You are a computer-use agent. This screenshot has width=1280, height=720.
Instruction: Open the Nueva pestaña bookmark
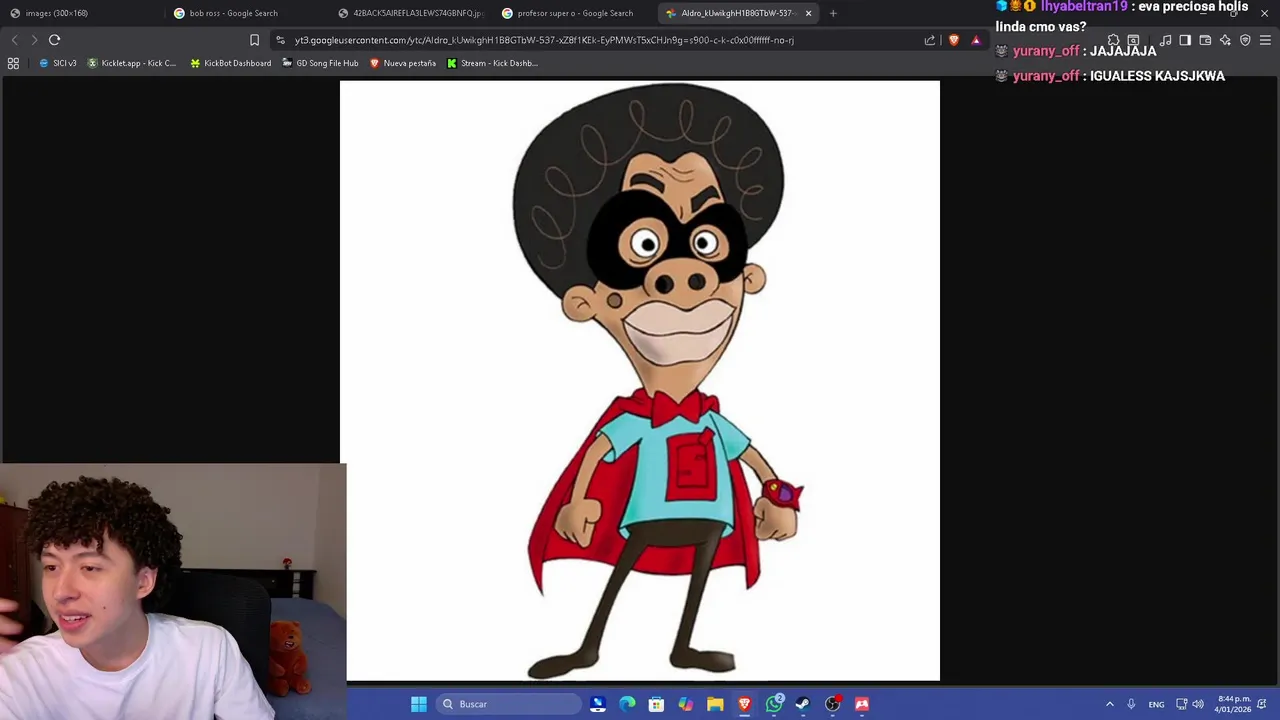tap(403, 63)
